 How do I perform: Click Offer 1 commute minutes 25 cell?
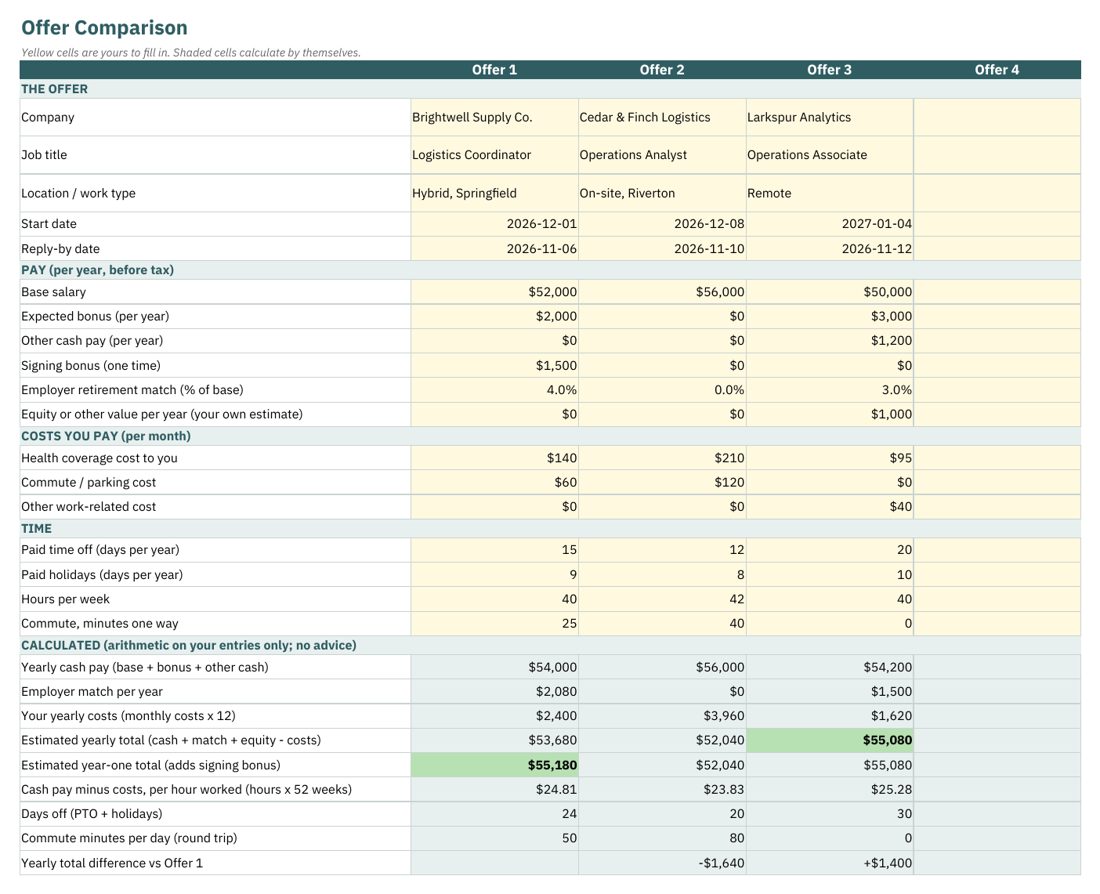pyautogui.click(x=495, y=623)
